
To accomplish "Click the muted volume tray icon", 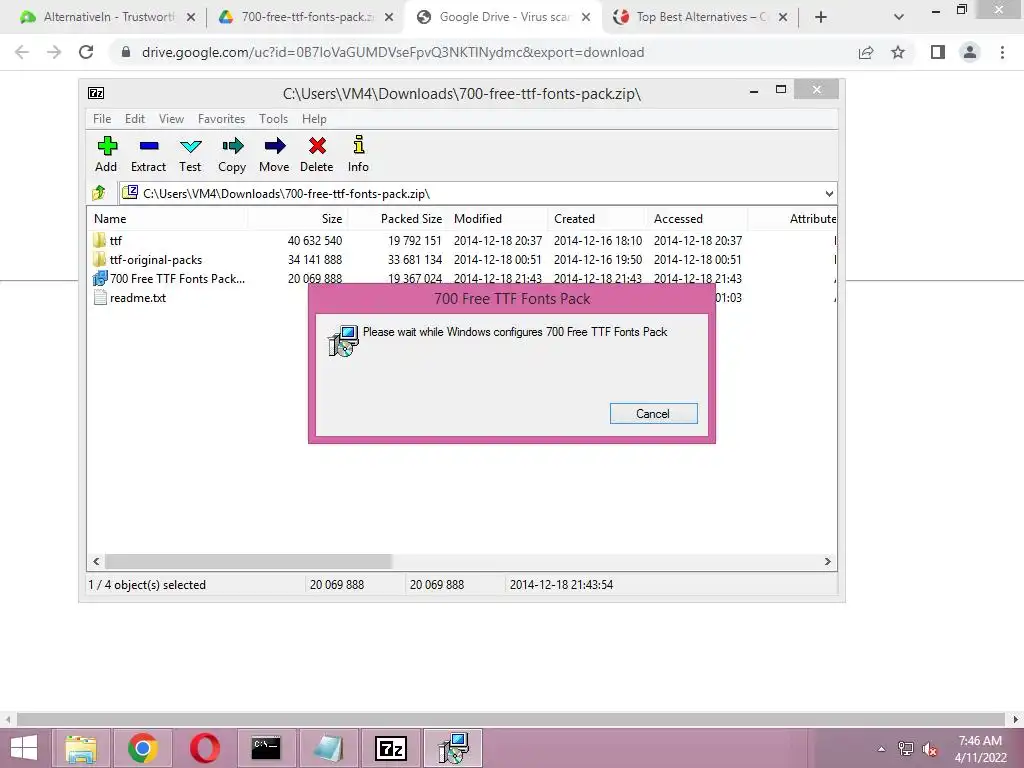I will coord(929,749).
